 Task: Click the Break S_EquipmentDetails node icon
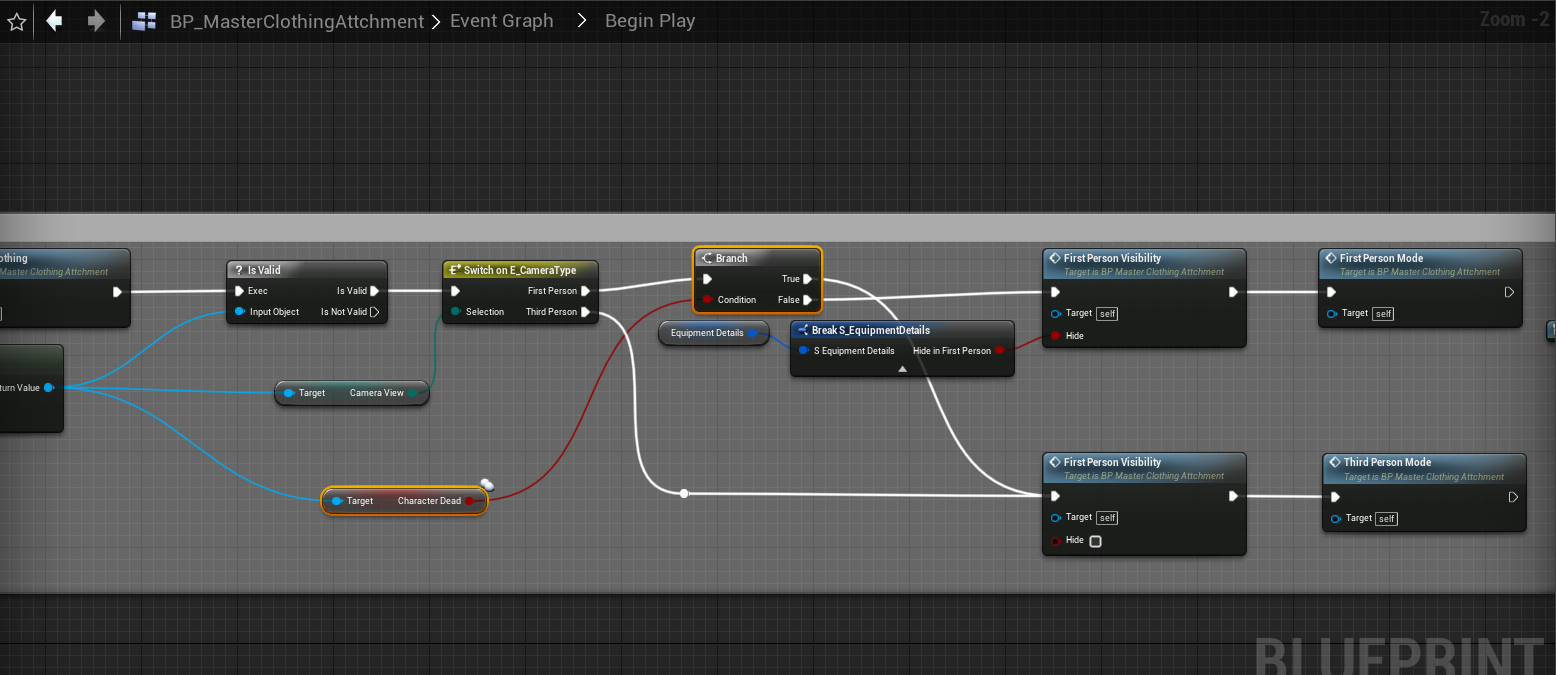[x=802, y=330]
